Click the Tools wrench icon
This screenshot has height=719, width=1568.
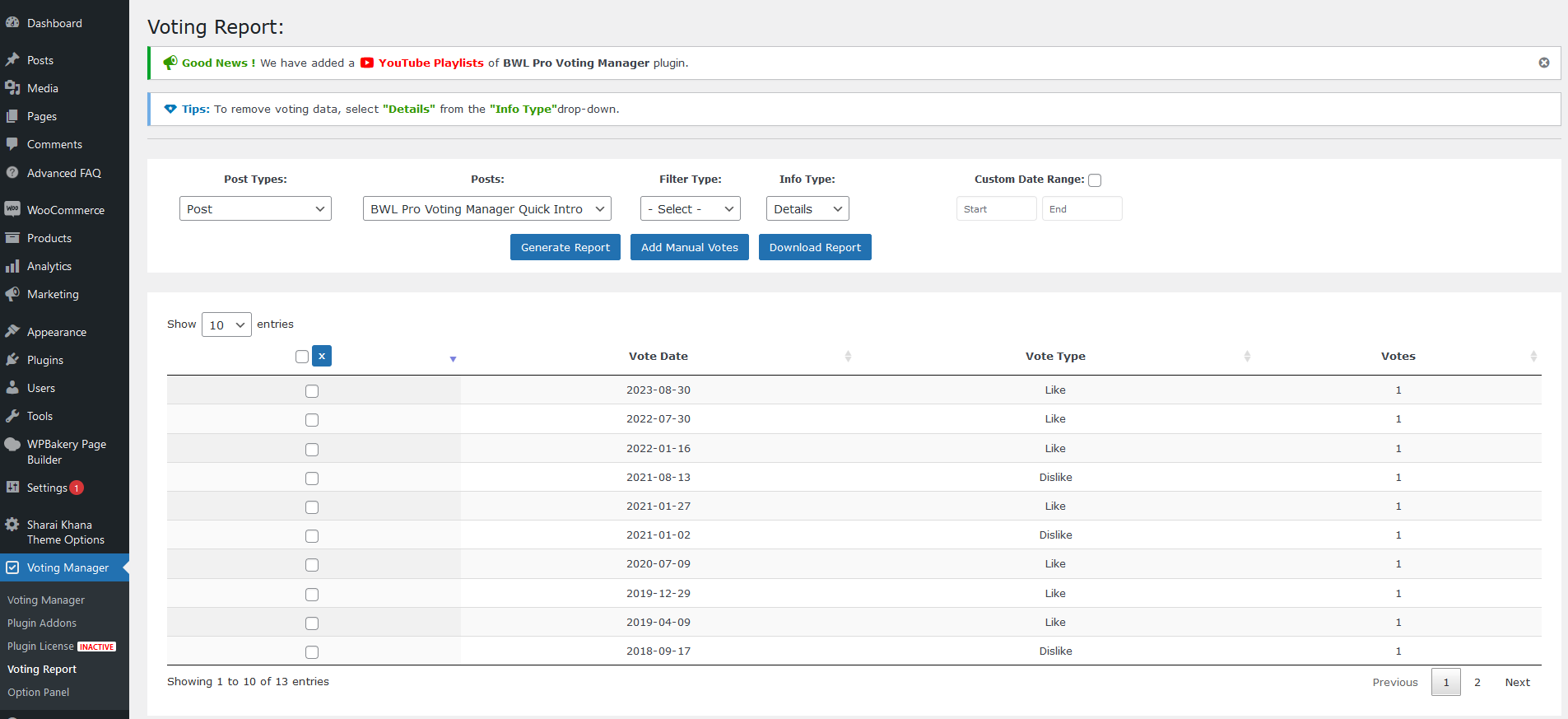pos(12,416)
